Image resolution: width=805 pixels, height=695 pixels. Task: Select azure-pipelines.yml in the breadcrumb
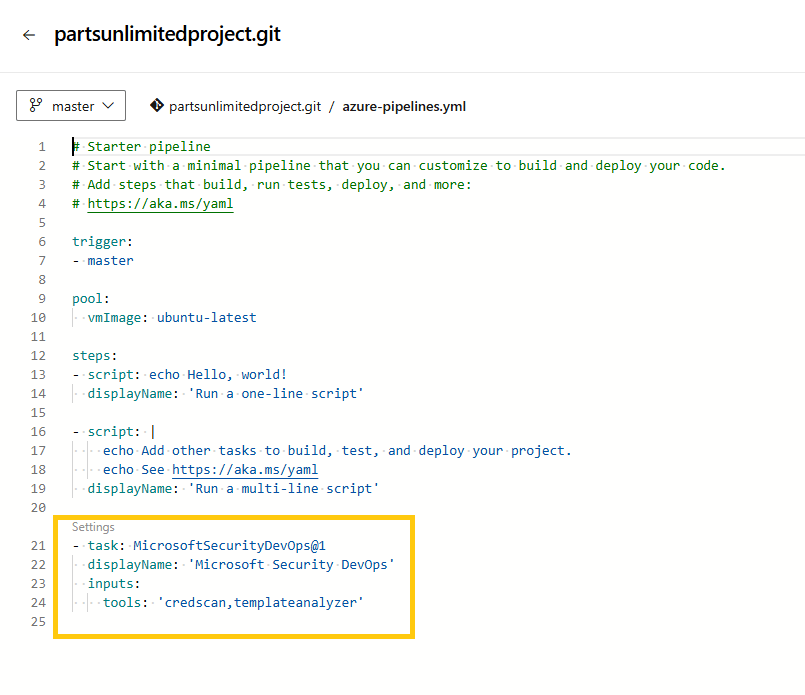coord(404,106)
